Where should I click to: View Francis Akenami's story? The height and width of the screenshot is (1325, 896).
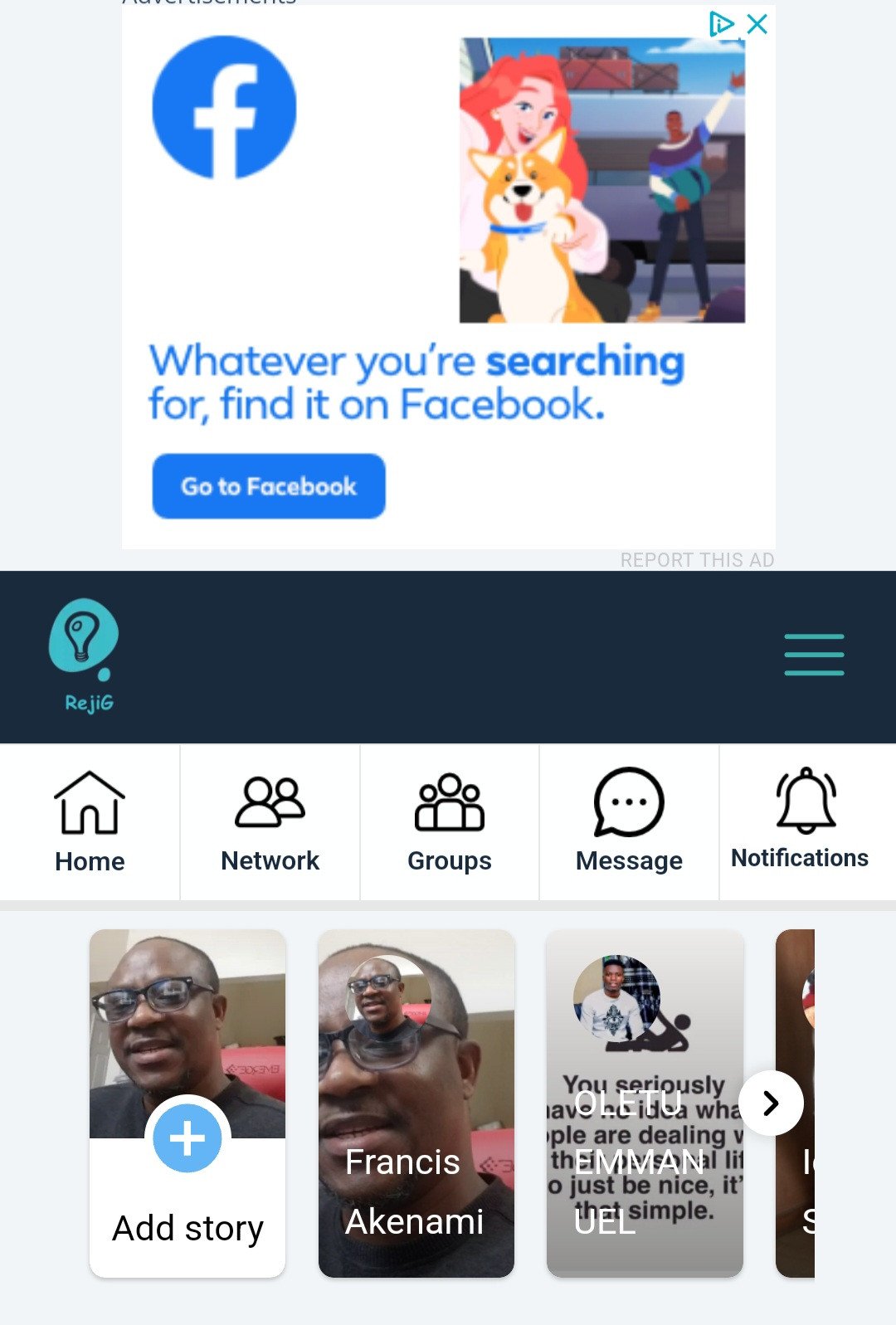pyautogui.click(x=416, y=1103)
